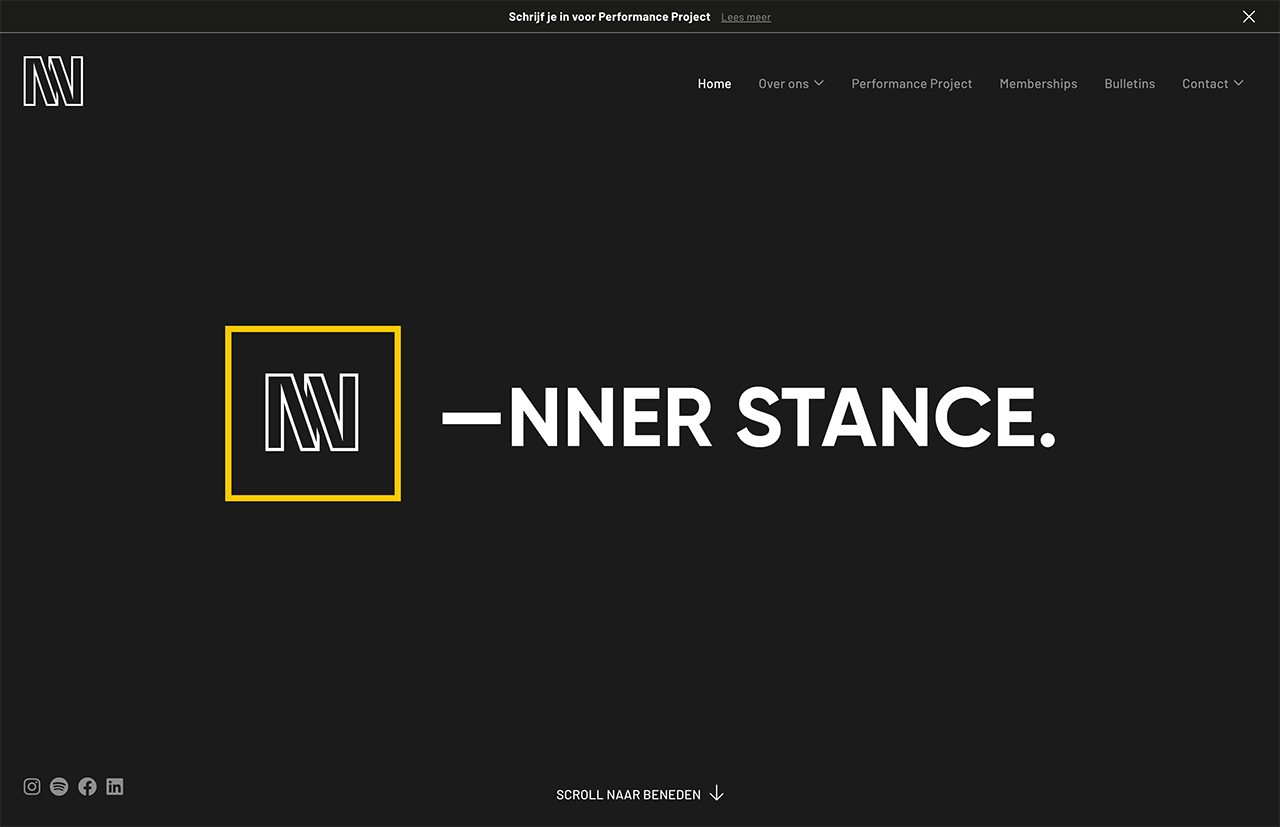Viewport: 1280px width, 827px height.
Task: Click the NN logo in header
Action: tap(53, 82)
